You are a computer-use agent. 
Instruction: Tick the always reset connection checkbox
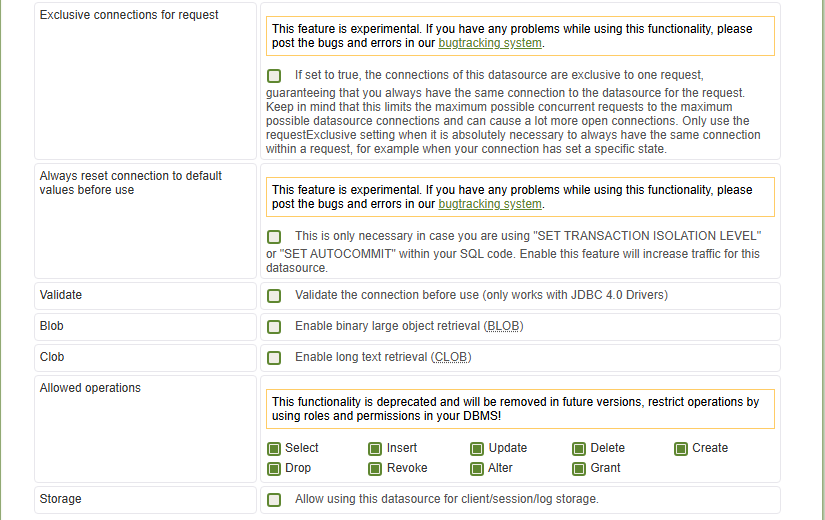[x=274, y=237]
